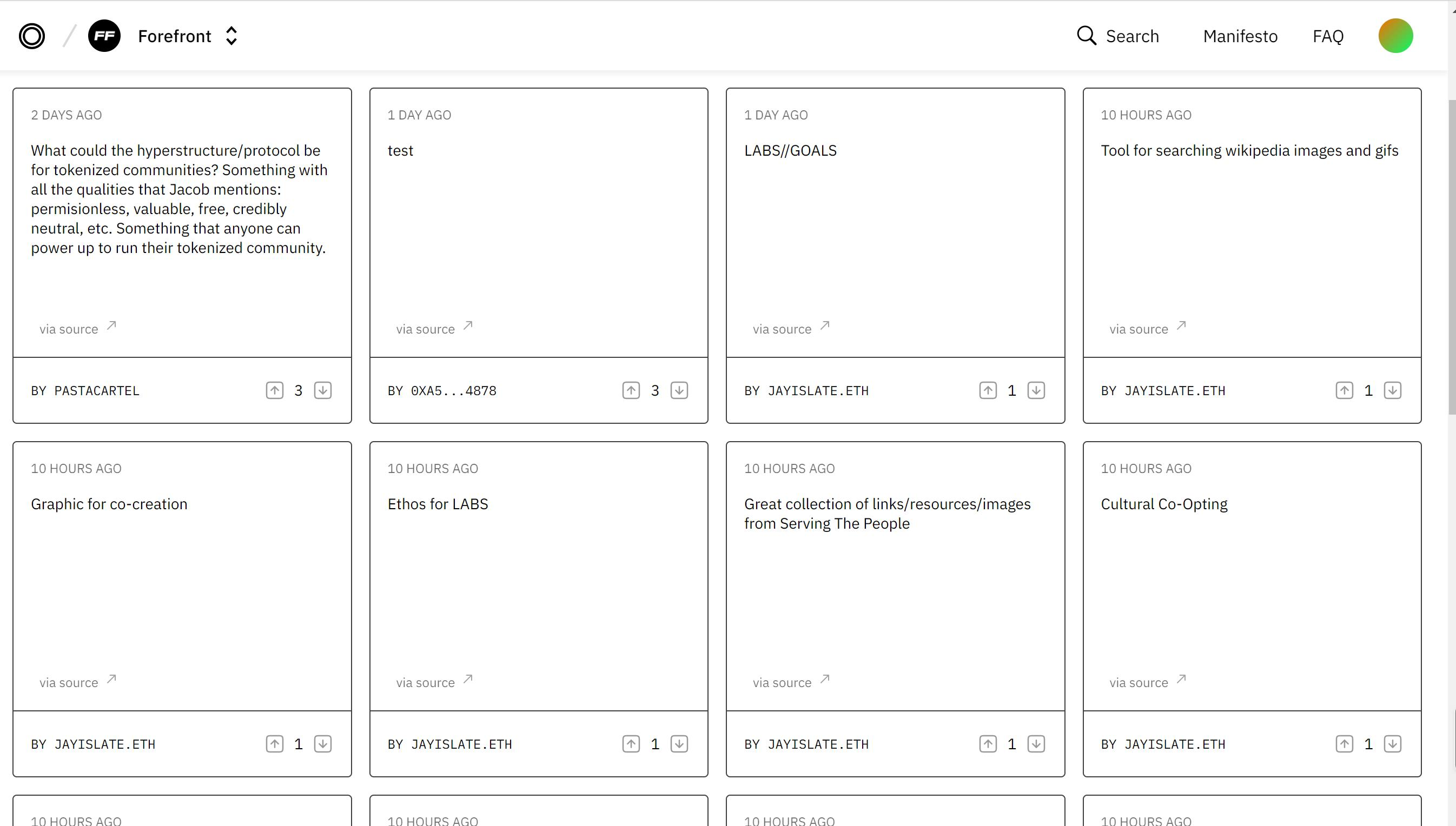The height and width of the screenshot is (826, 1456).
Task: Downvote the wikipedia images tool post
Action: click(1393, 390)
